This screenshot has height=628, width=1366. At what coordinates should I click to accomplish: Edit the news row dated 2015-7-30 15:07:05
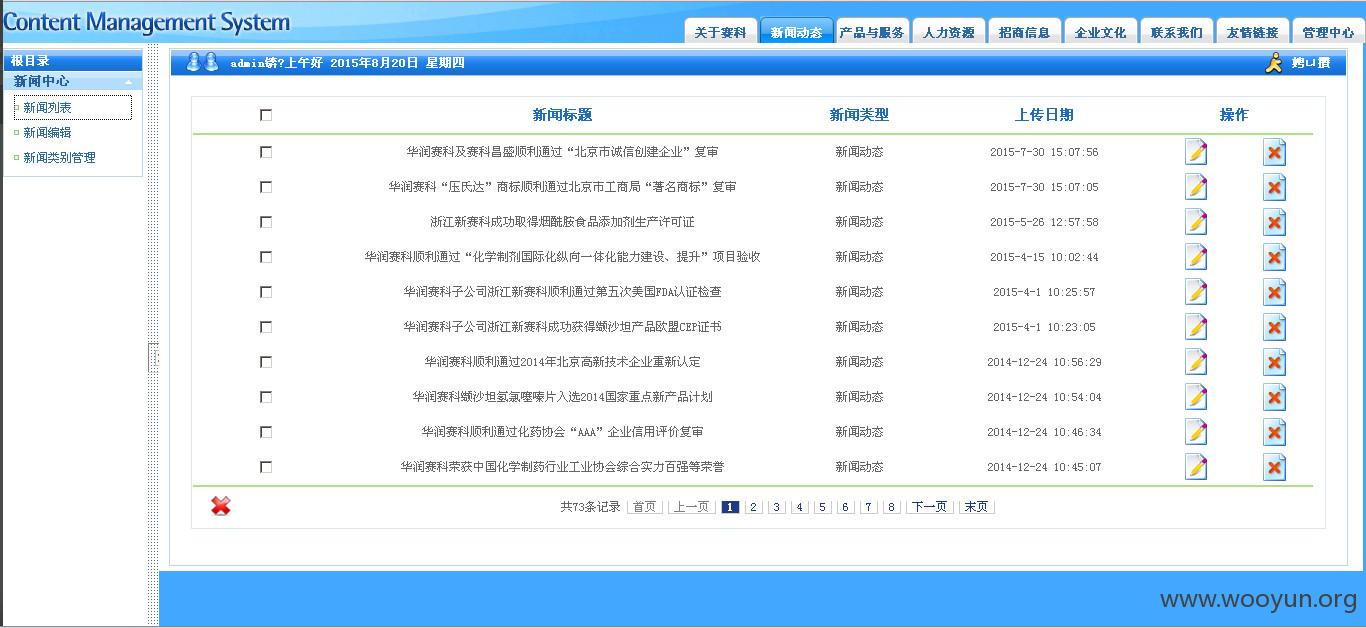tap(1196, 187)
